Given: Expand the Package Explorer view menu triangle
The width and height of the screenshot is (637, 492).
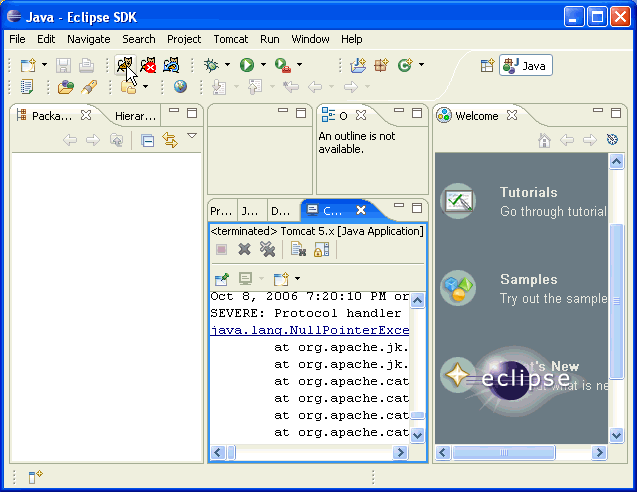Looking at the screenshot, I should tap(192, 136).
